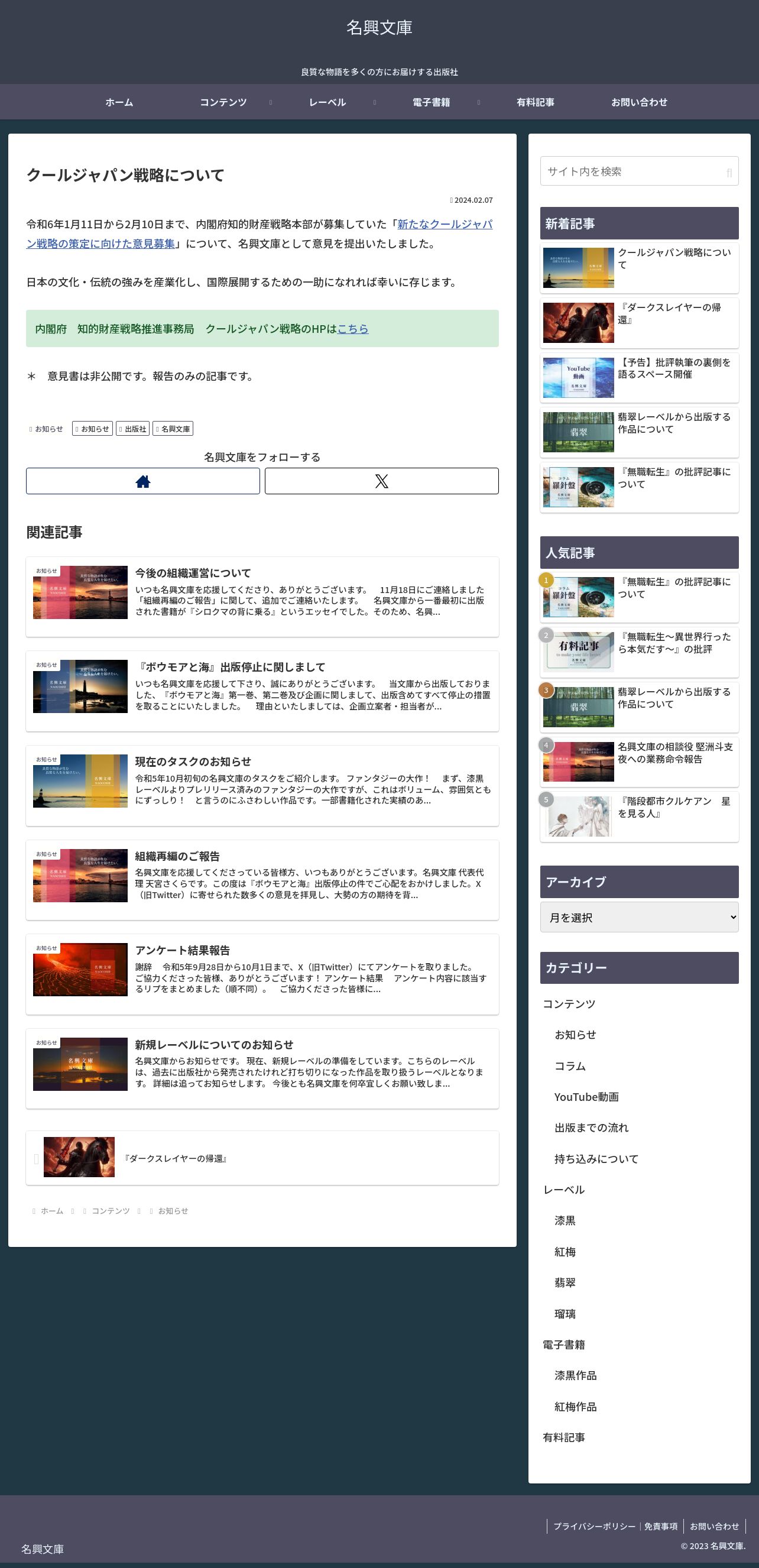Open プライバシーポリシー in footer

point(594,1526)
